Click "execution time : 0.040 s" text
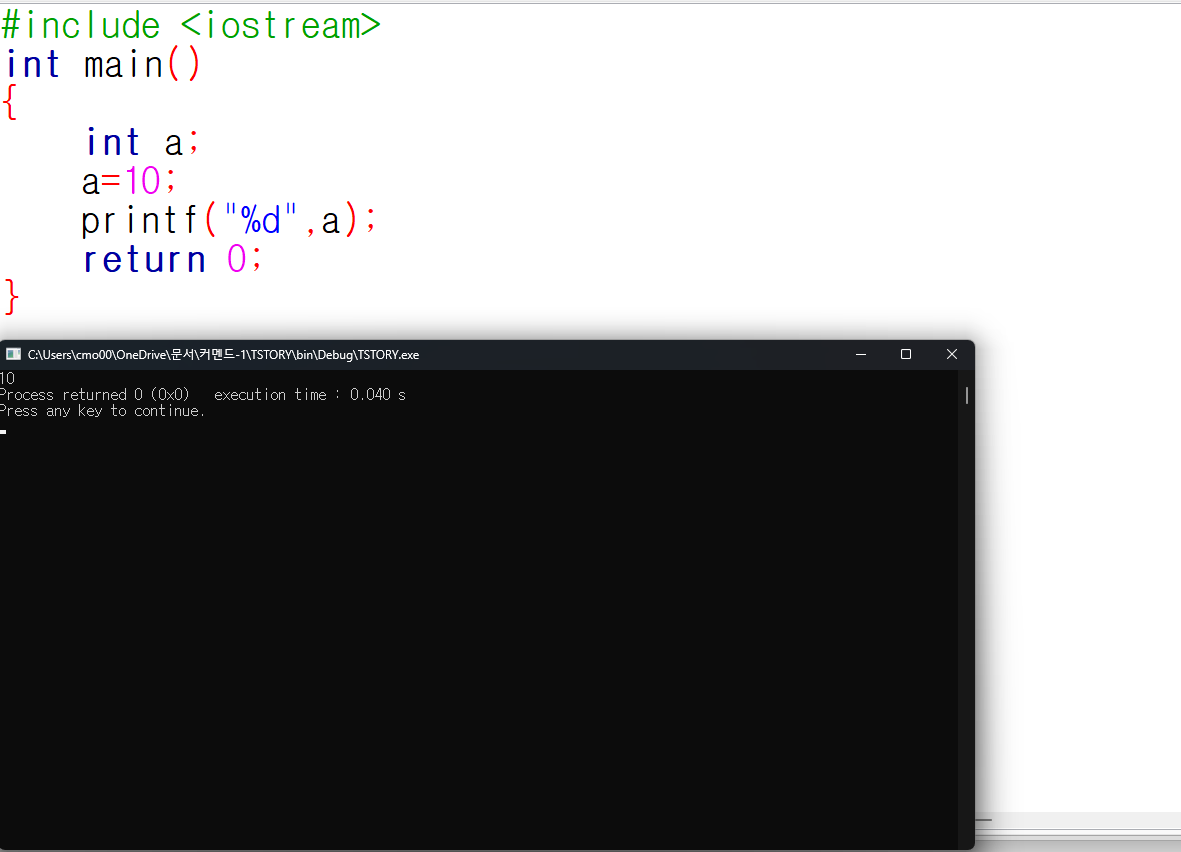Image resolution: width=1181 pixels, height=852 pixels. pyautogui.click(x=310, y=395)
